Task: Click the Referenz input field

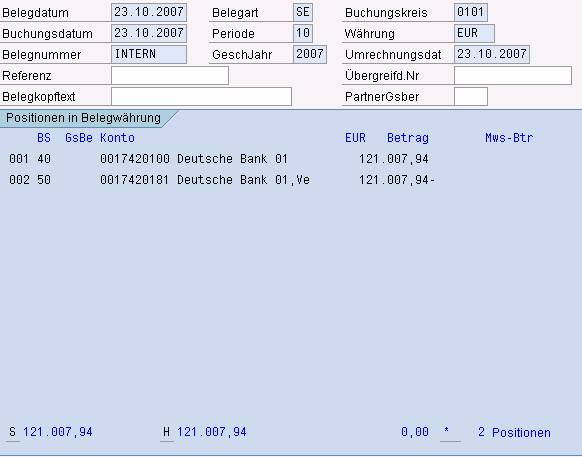Action: click(170, 76)
